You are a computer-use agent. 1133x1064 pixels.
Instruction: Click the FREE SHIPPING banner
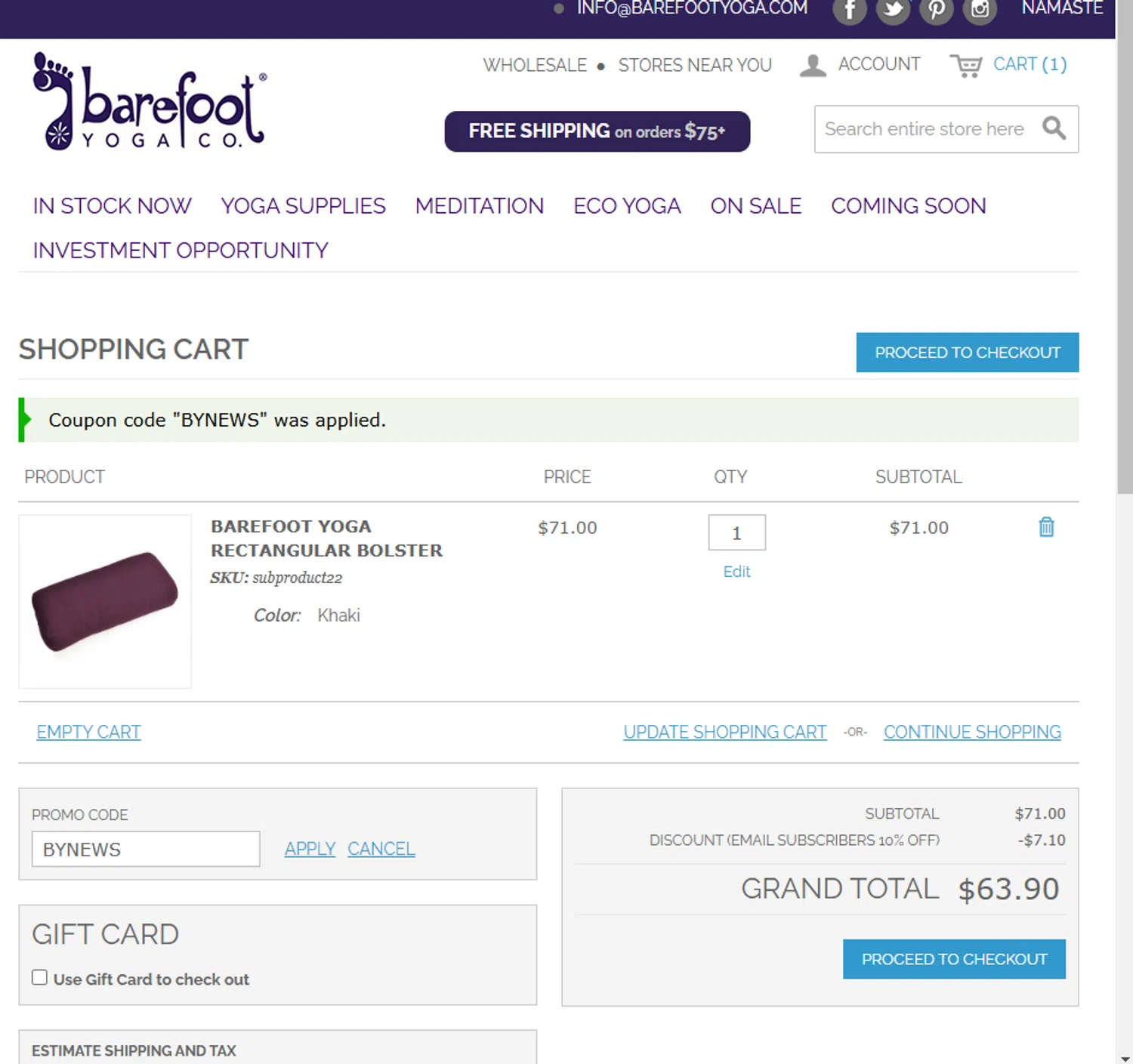click(597, 131)
